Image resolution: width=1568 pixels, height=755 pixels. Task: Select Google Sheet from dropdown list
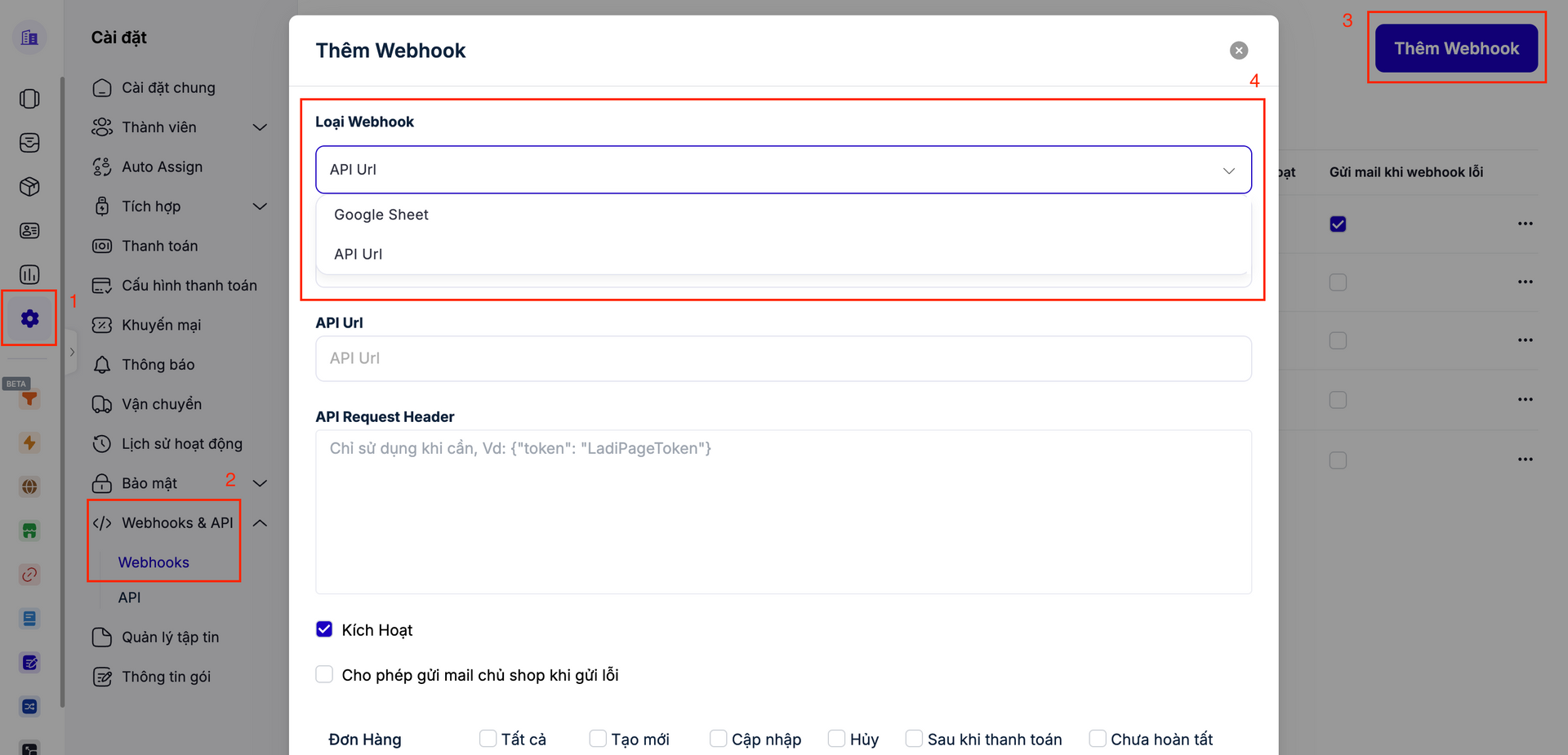381,215
